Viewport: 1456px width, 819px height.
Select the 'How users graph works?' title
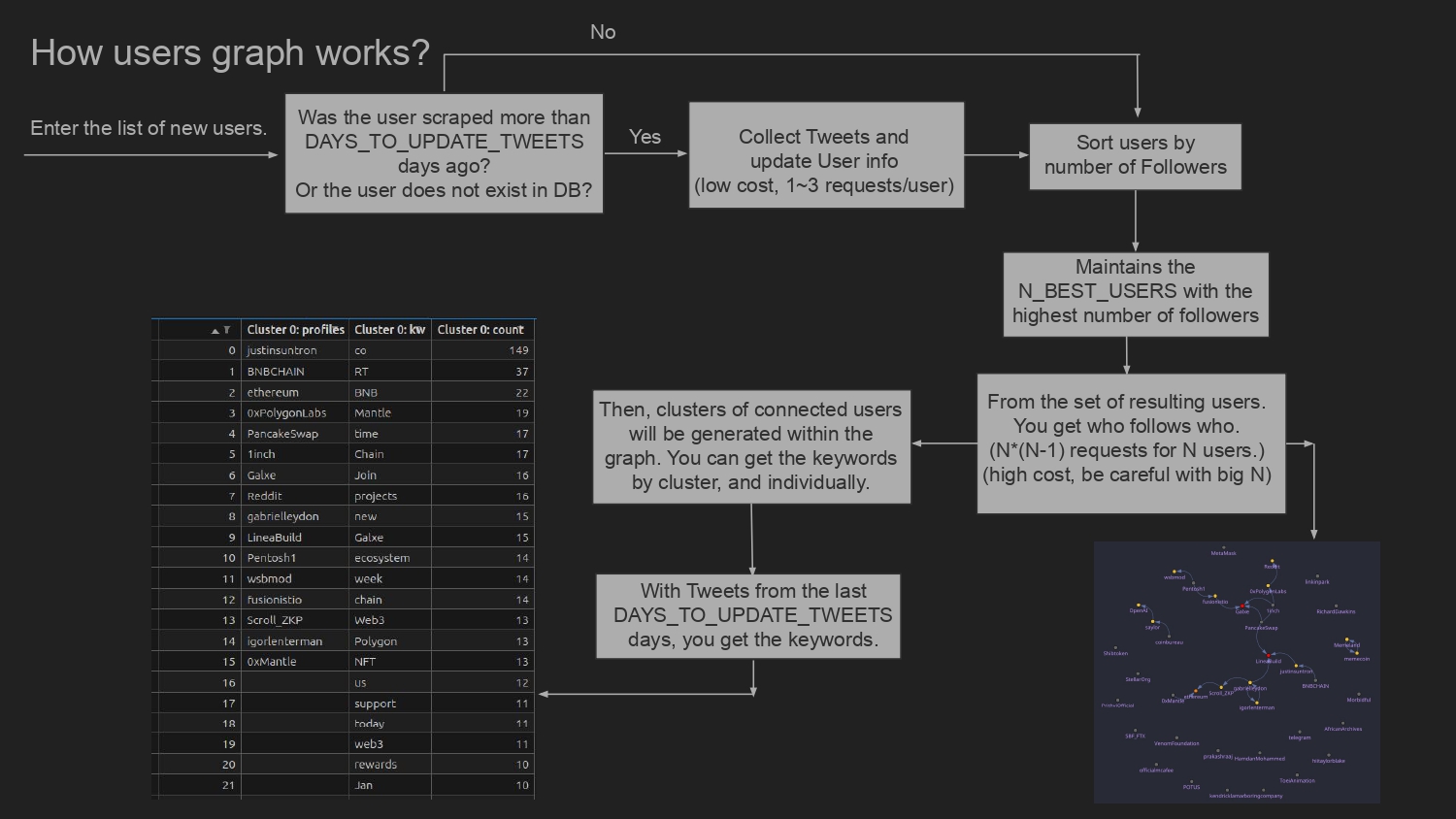[x=230, y=52]
